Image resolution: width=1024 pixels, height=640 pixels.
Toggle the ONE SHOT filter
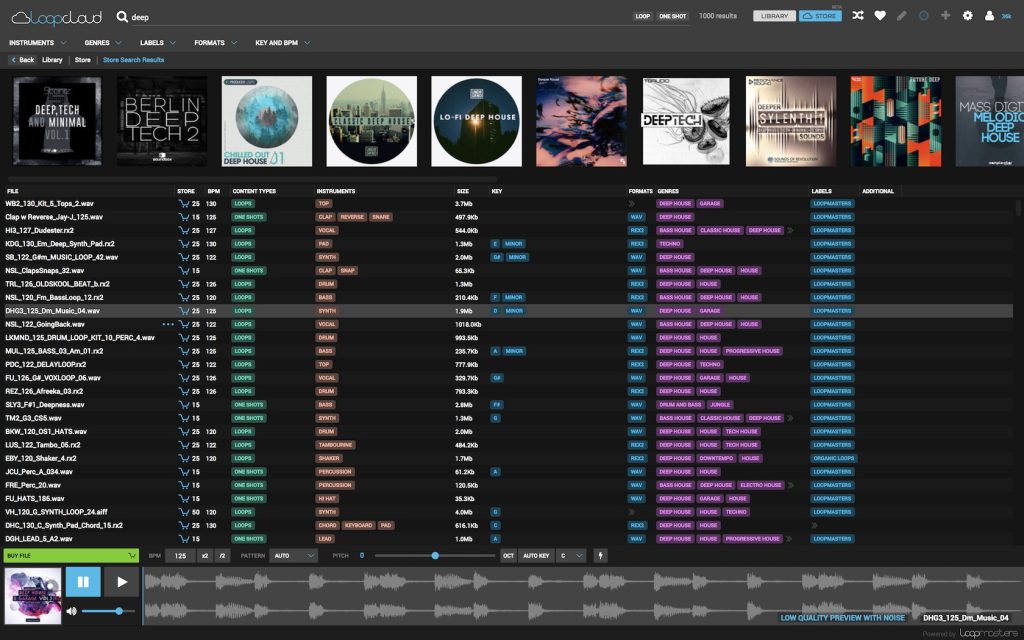[x=673, y=15]
